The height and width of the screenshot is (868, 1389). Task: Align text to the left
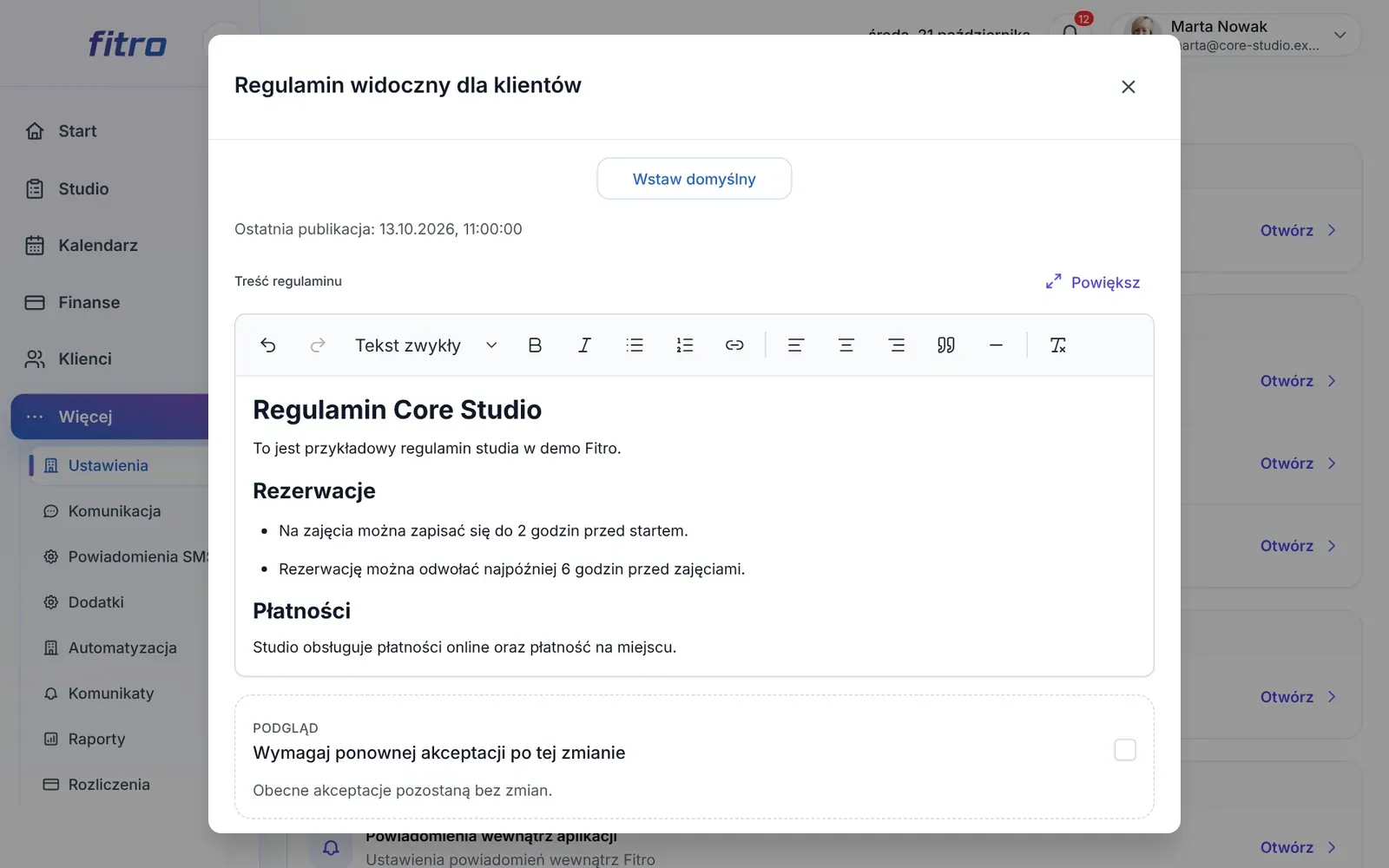coord(796,345)
